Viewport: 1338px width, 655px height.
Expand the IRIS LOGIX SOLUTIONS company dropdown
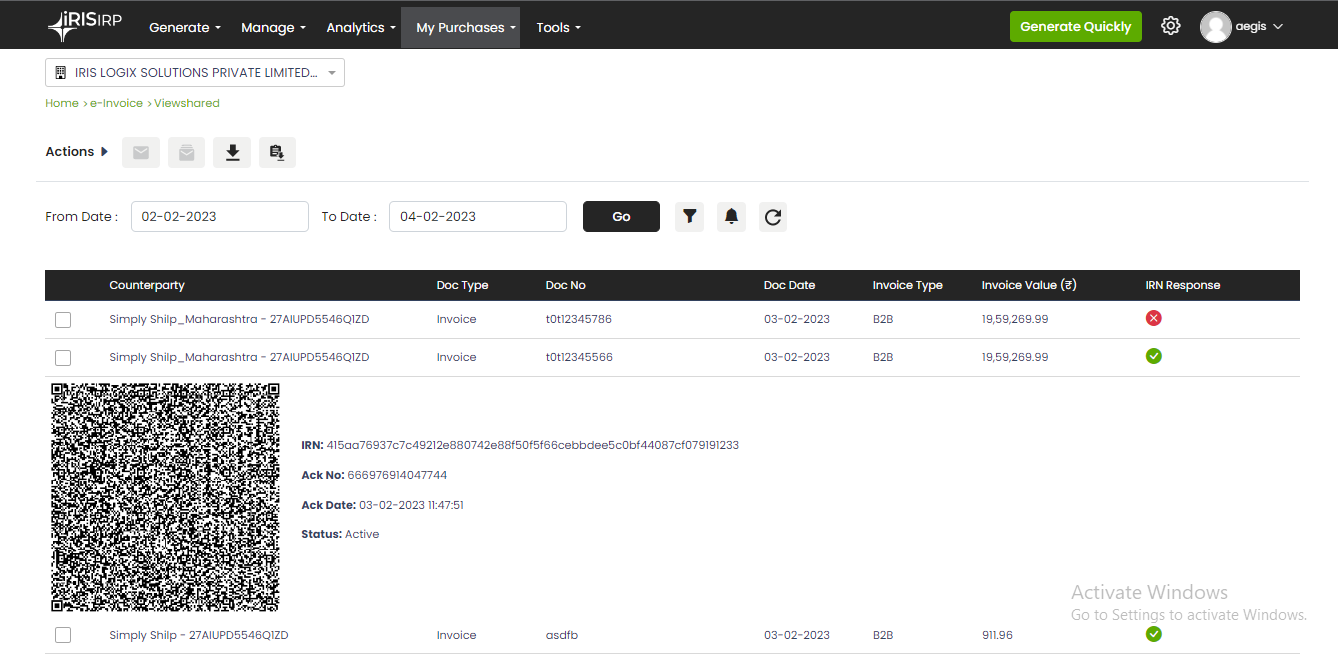coord(195,73)
